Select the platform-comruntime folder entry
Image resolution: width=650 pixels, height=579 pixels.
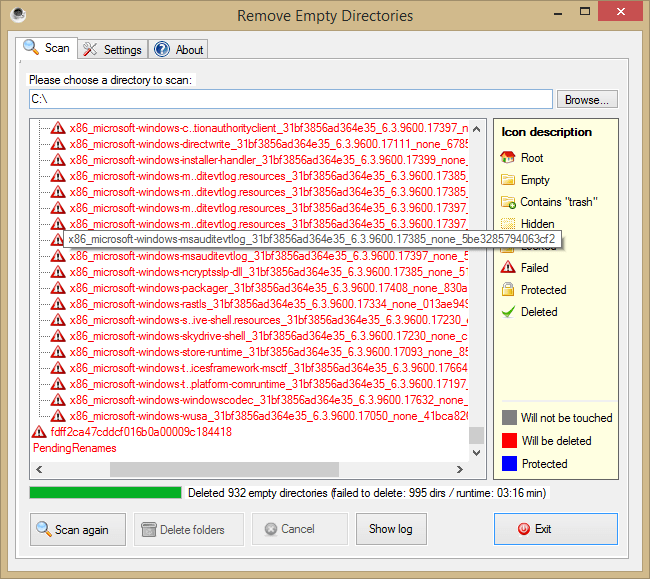pos(269,384)
